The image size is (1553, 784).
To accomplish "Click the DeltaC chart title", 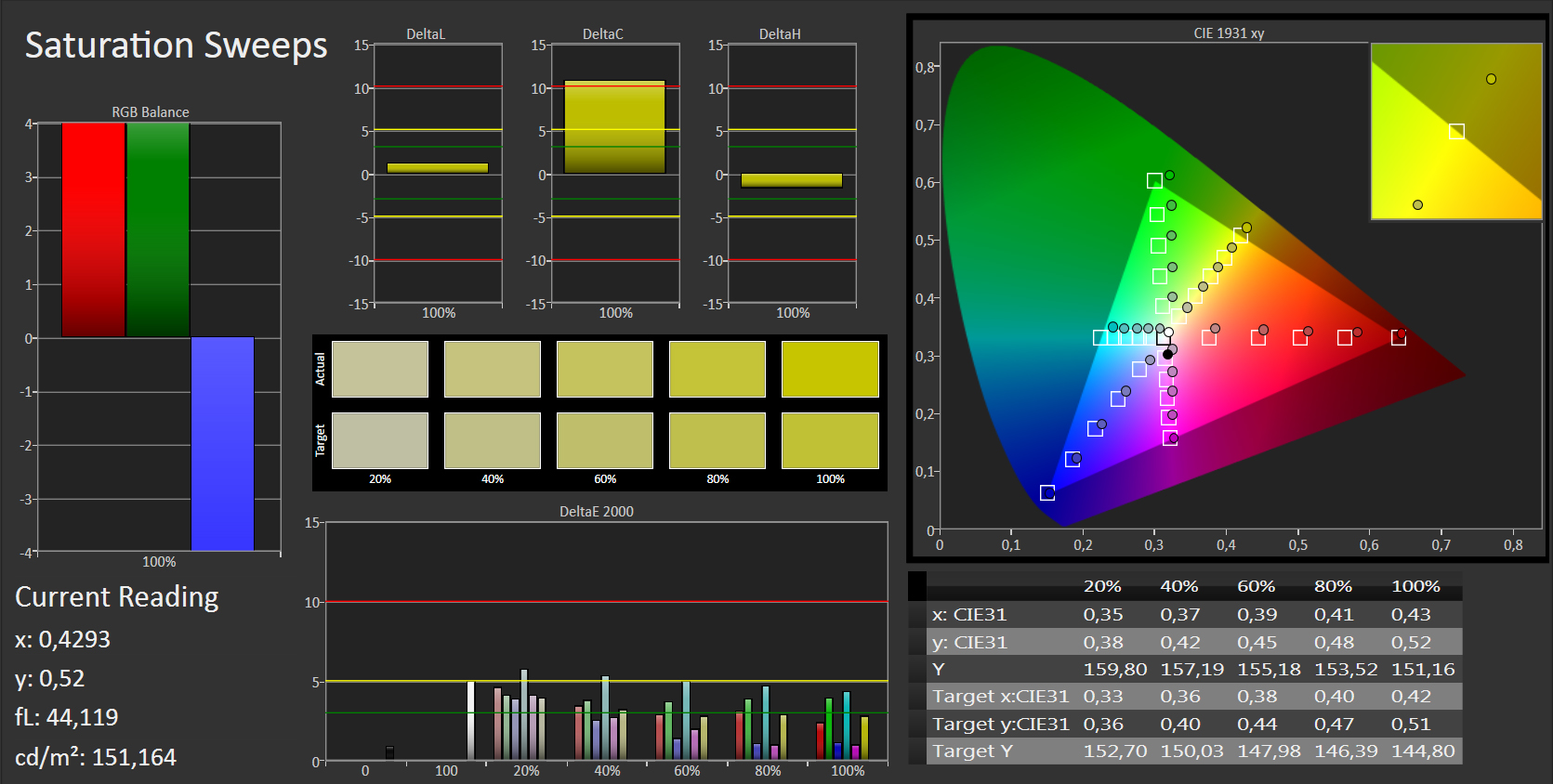I will pyautogui.click(x=603, y=34).
